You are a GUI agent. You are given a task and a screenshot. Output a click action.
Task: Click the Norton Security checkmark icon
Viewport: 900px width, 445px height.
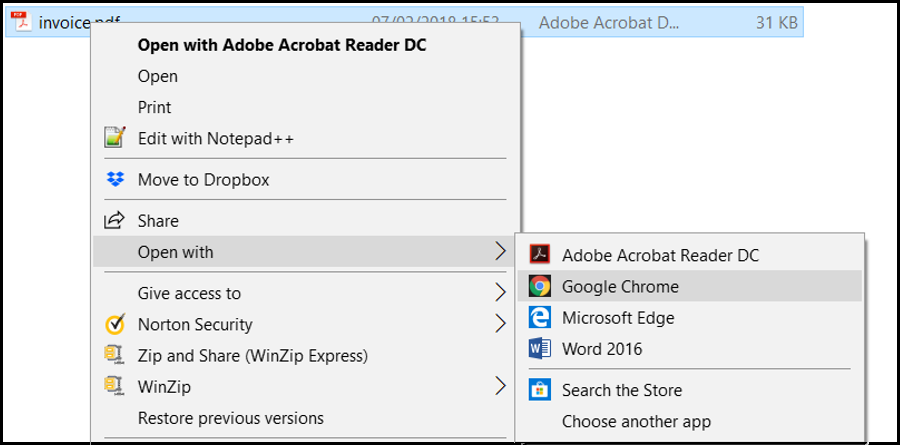[x=116, y=324]
